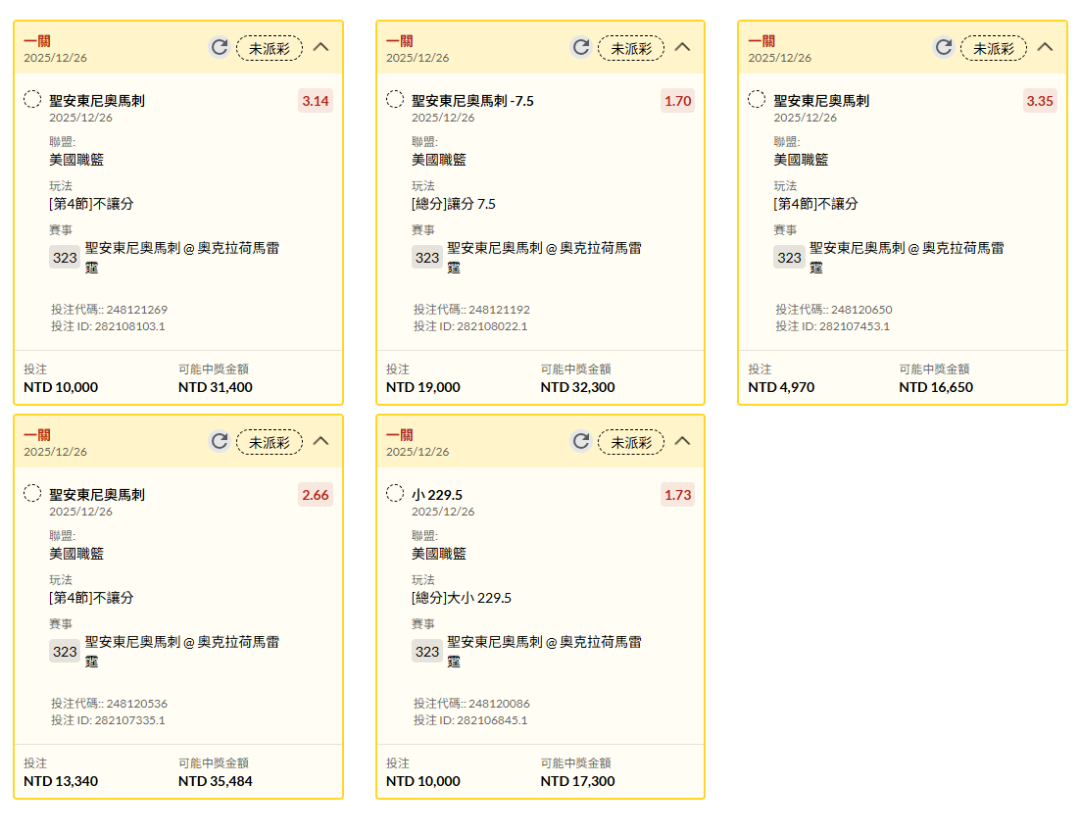The width and height of the screenshot is (1080, 835).
Task: Click the 323 event badge in the 3.14 odds card
Action: tap(65, 257)
